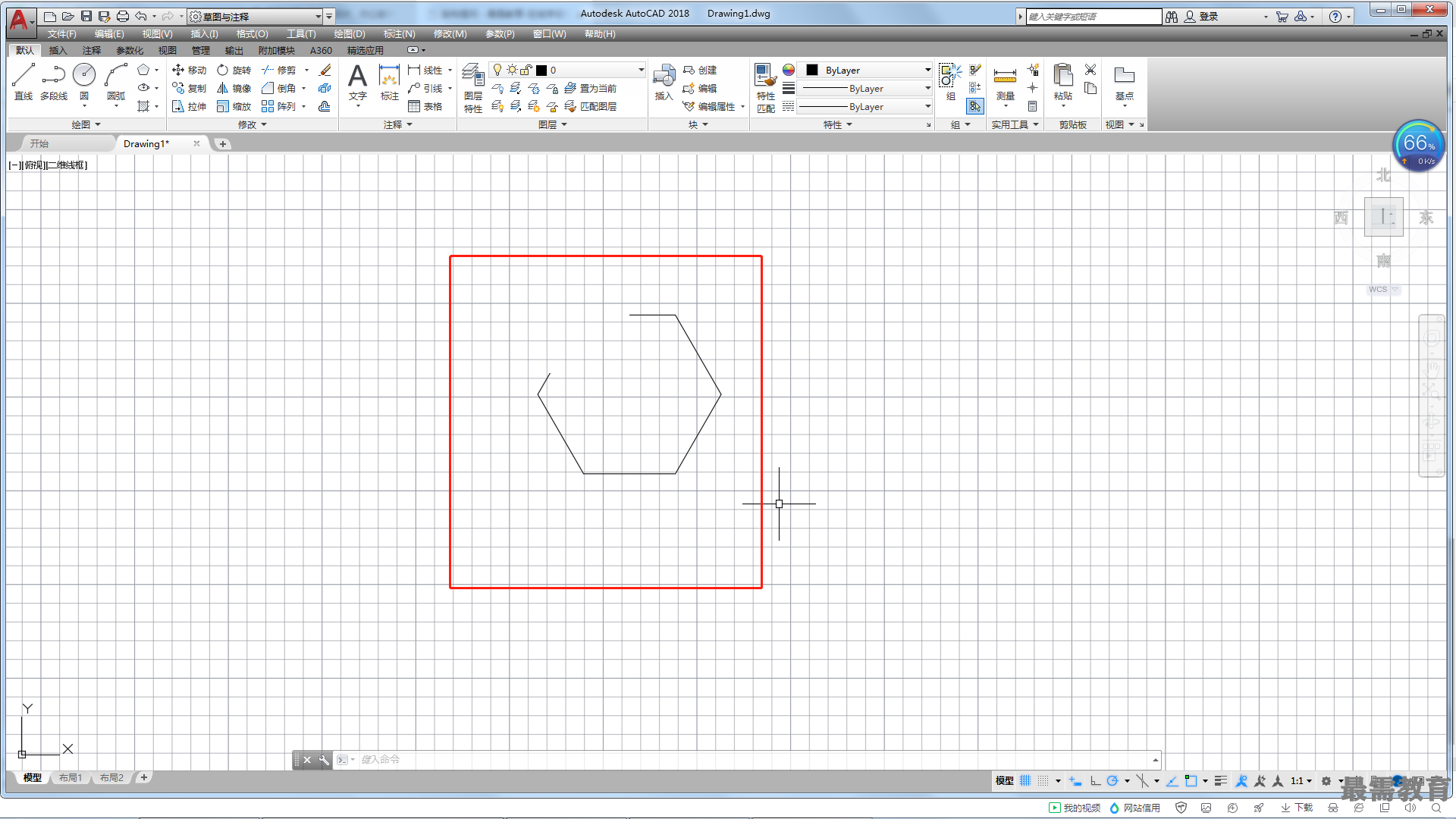Switch to the 插入 ribbon tab
Image resolution: width=1456 pixels, height=819 pixels.
point(58,50)
